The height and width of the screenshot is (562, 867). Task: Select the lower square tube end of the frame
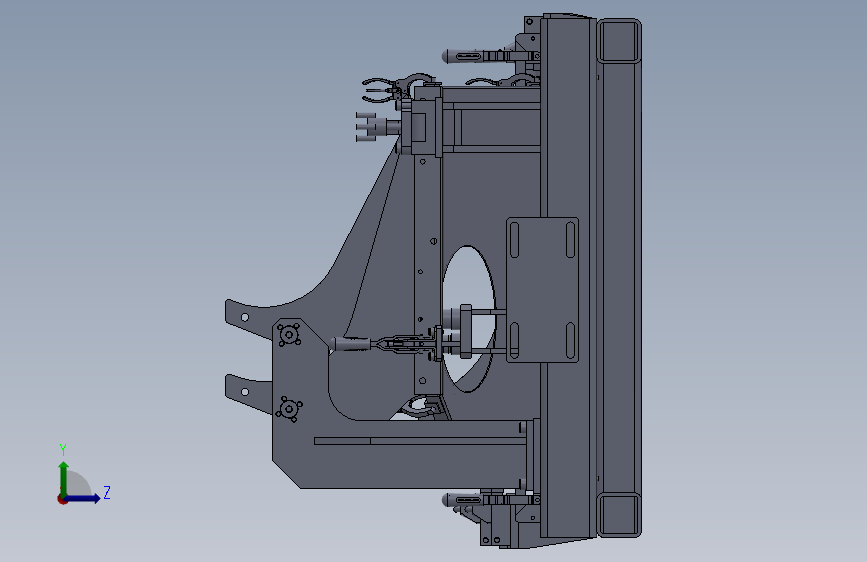[619, 515]
